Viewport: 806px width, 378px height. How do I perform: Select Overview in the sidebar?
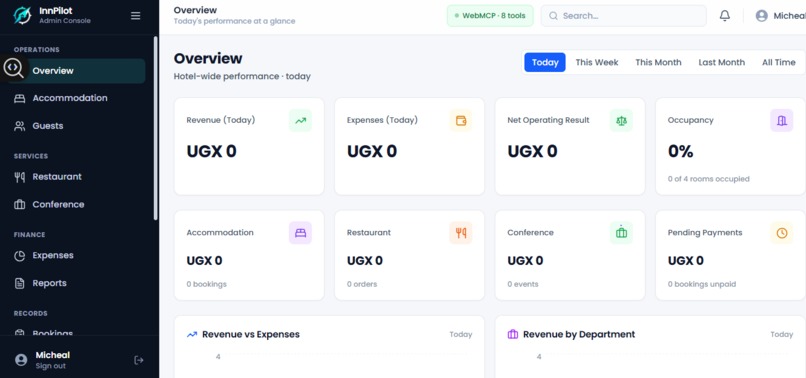coord(76,71)
